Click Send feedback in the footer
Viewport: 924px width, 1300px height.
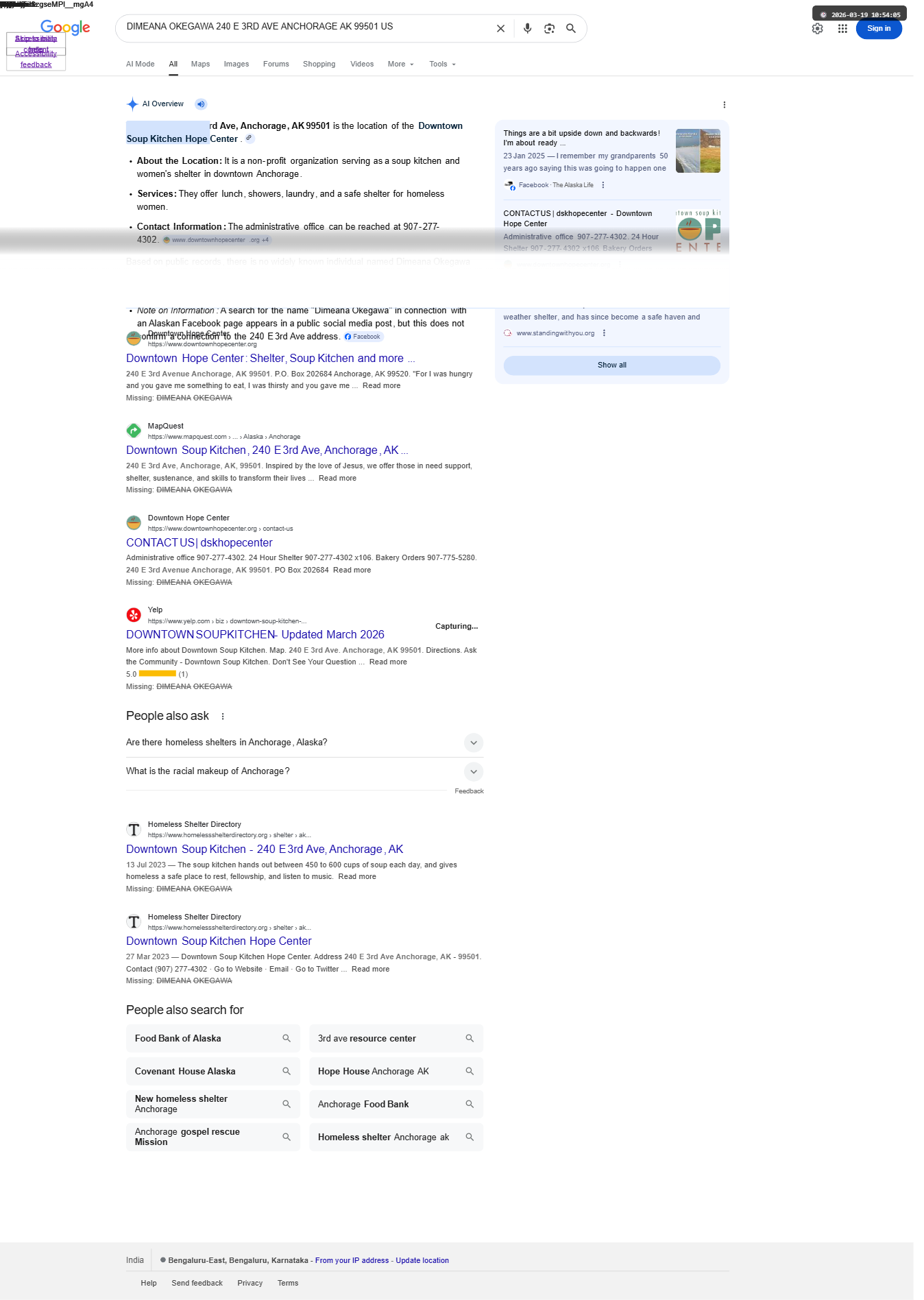[x=197, y=1284]
